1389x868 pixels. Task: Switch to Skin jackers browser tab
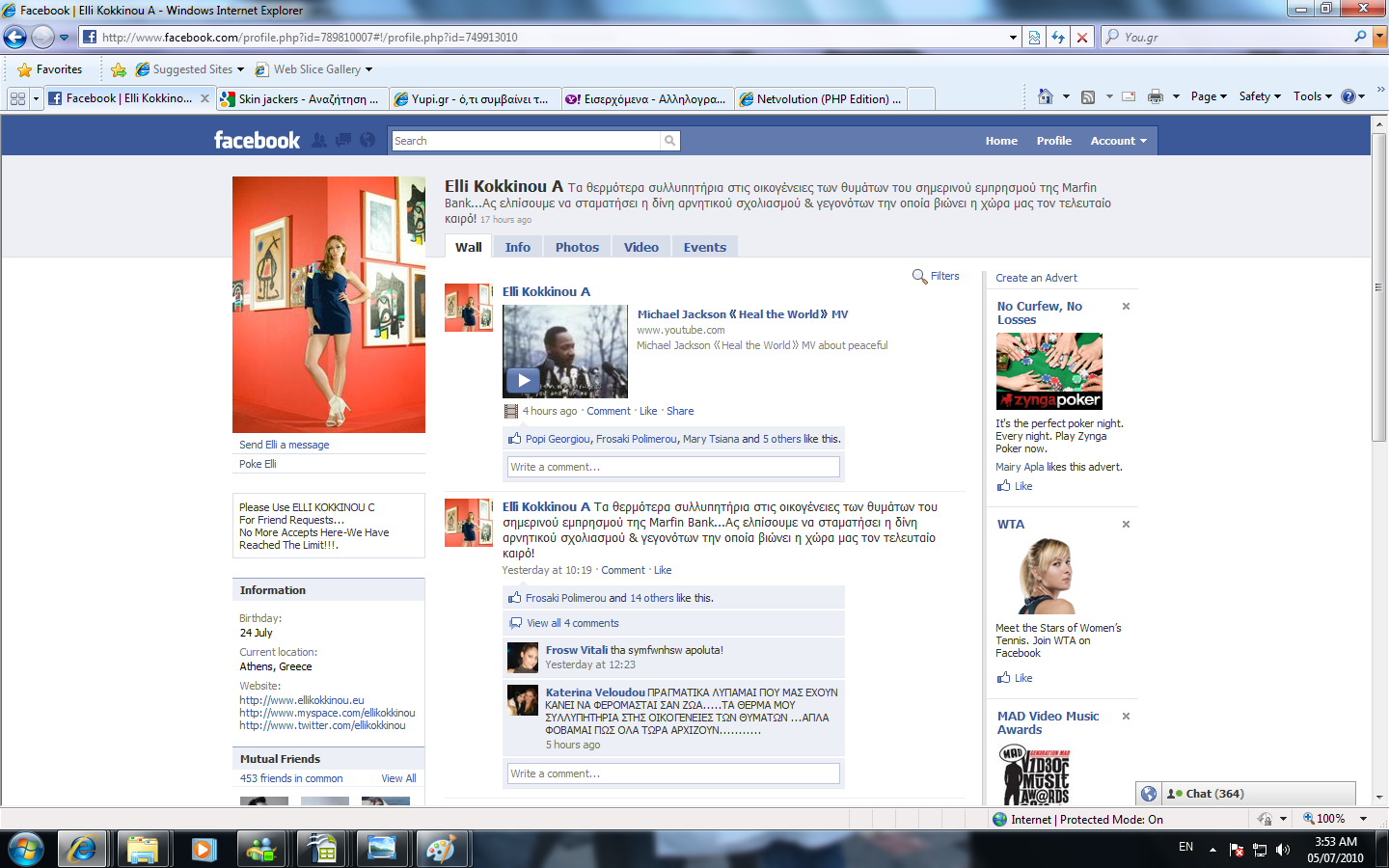302,98
